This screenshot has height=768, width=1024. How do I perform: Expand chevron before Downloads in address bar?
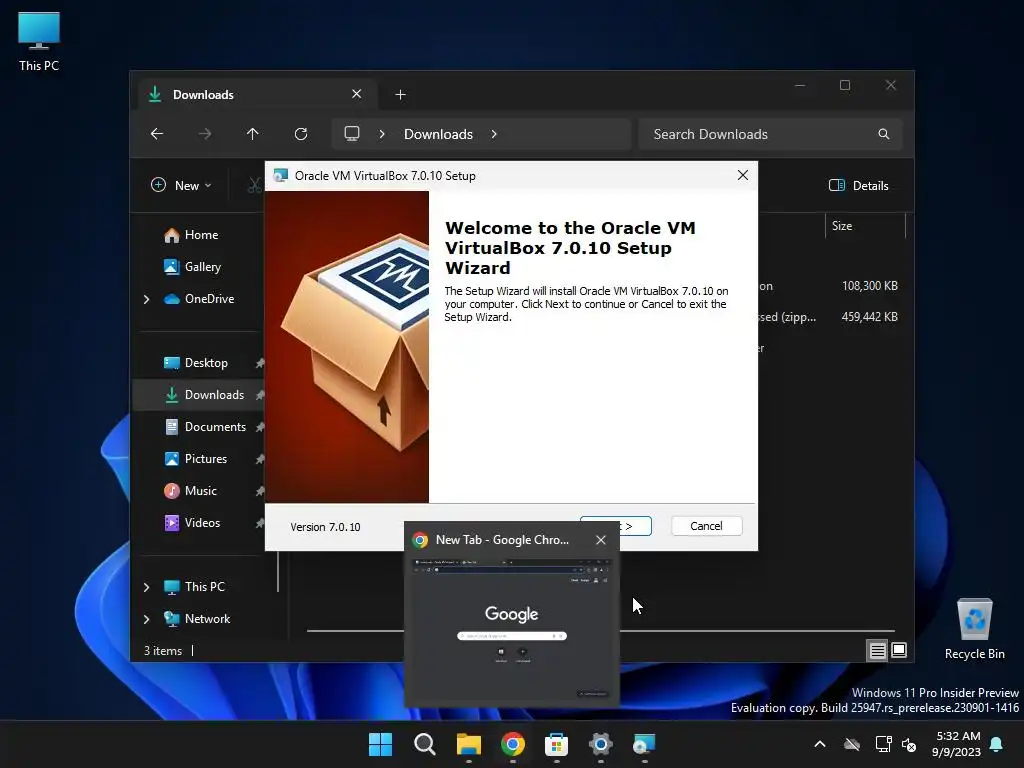[x=382, y=134]
